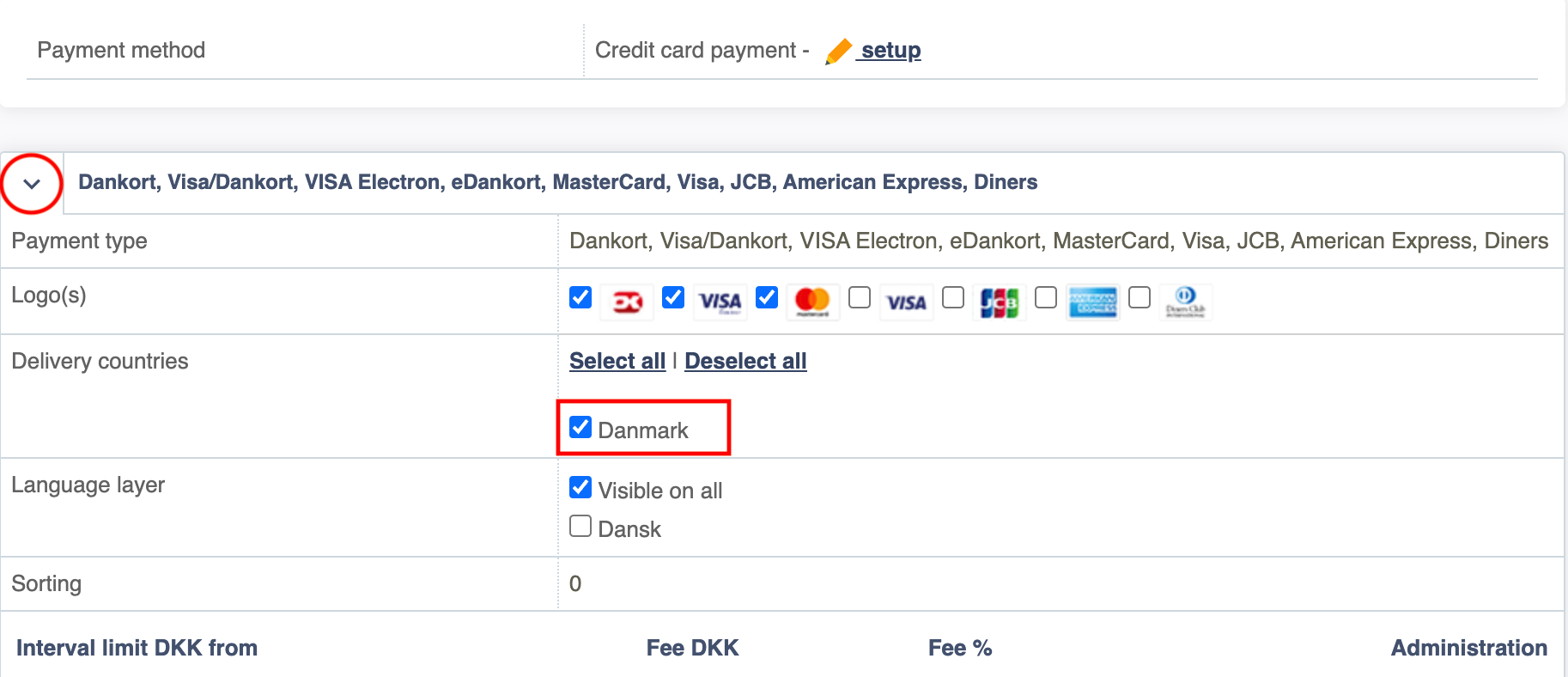The image size is (1568, 677).
Task: Enable the JCB logo checkbox
Action: click(x=953, y=297)
